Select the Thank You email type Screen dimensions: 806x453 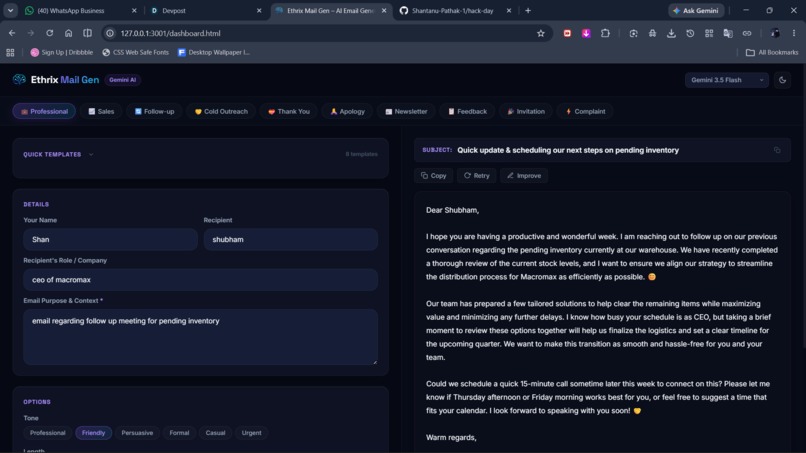click(x=289, y=111)
